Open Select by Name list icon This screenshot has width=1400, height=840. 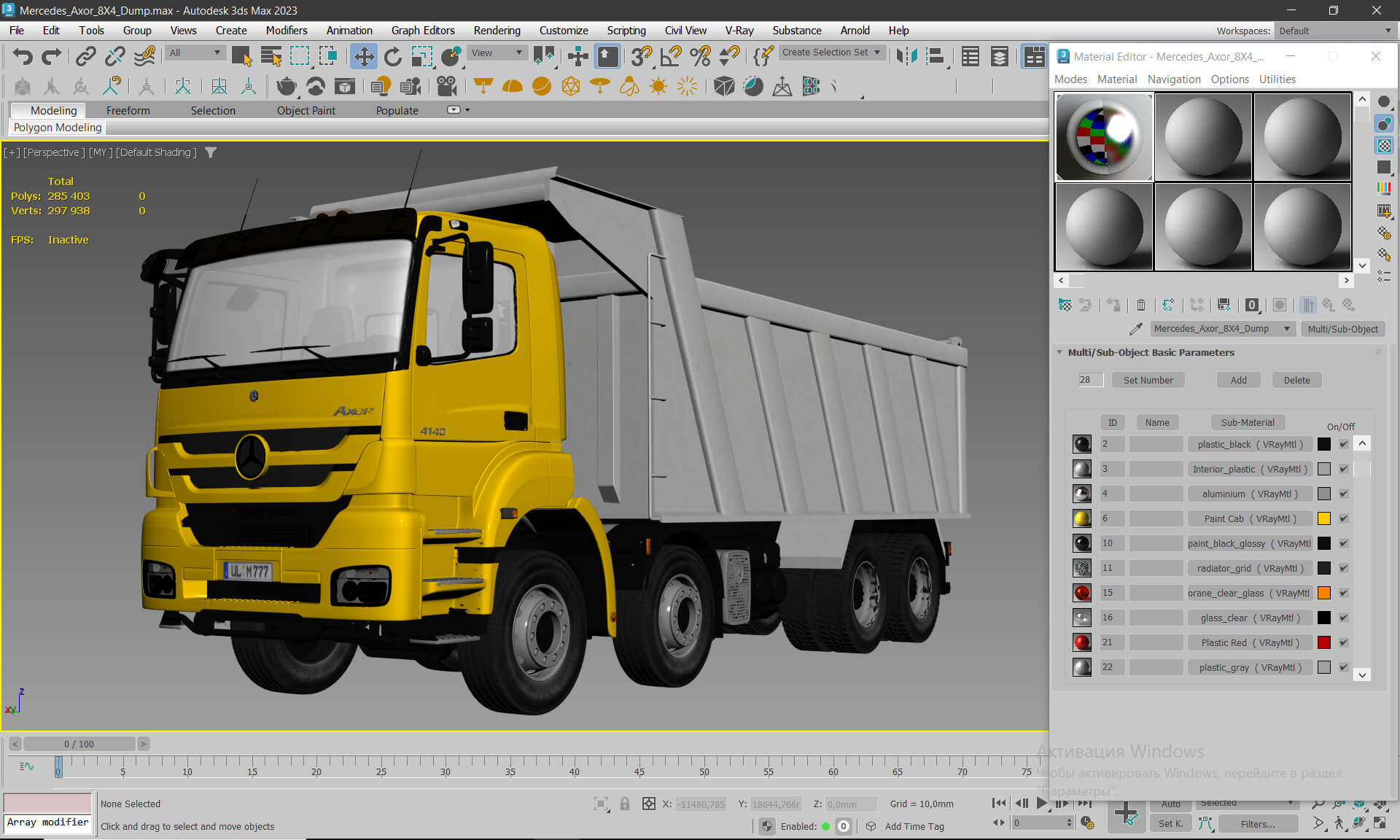pyautogui.click(x=271, y=56)
